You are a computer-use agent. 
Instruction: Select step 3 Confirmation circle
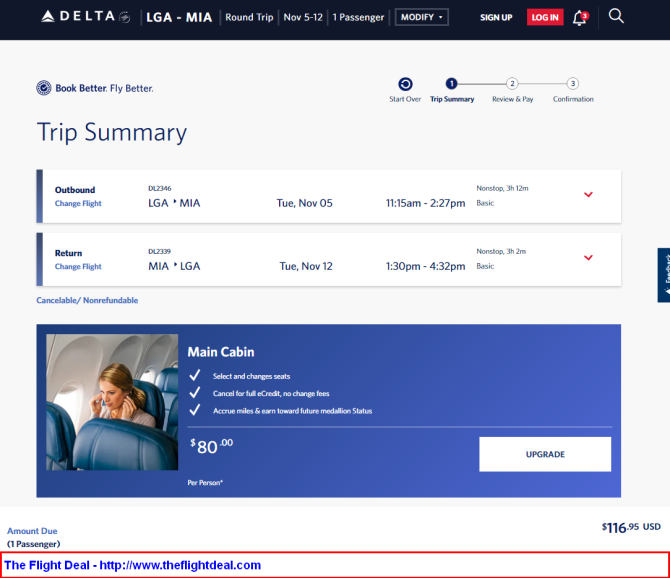click(573, 83)
